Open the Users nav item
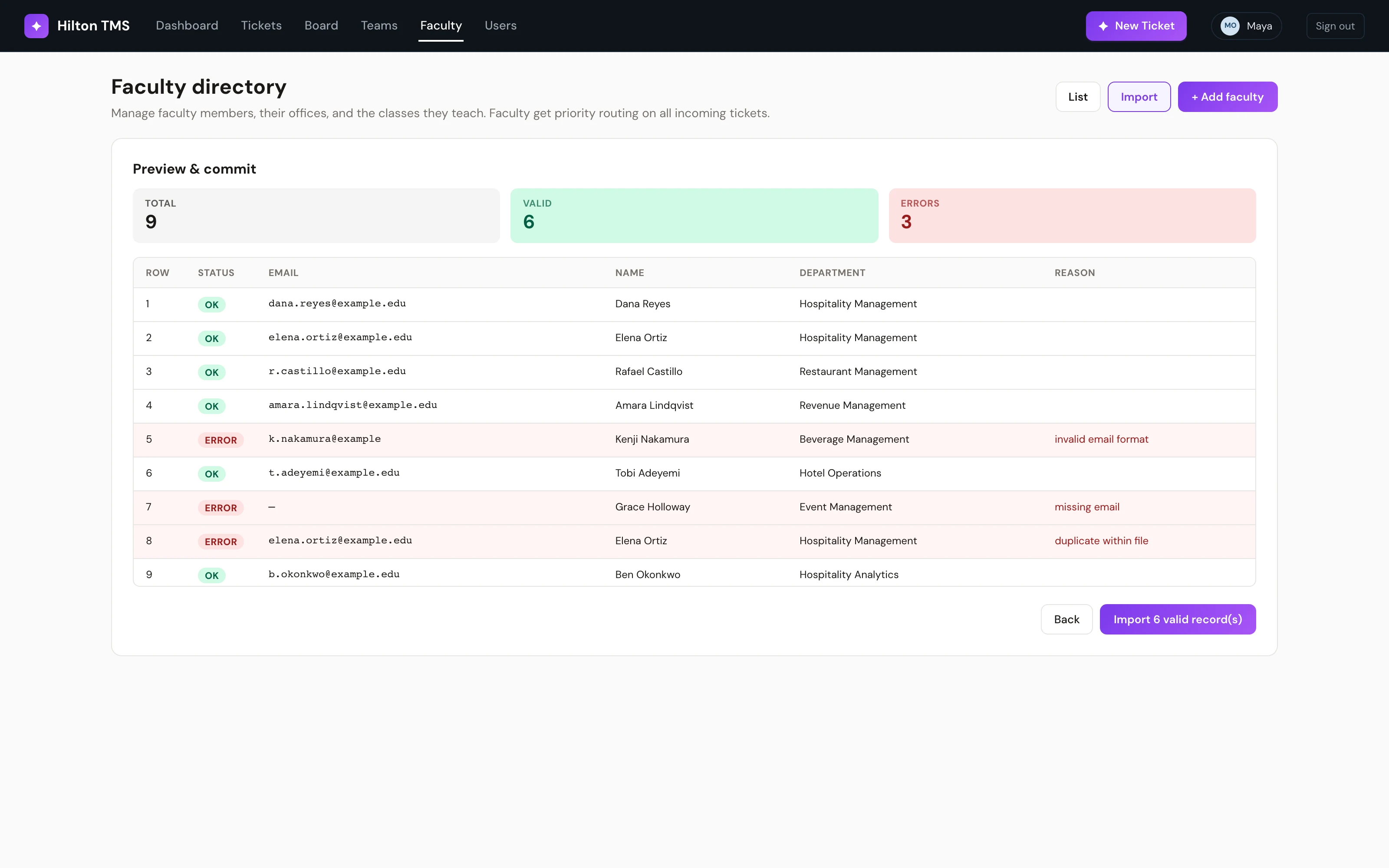1389x868 pixels. (500, 26)
